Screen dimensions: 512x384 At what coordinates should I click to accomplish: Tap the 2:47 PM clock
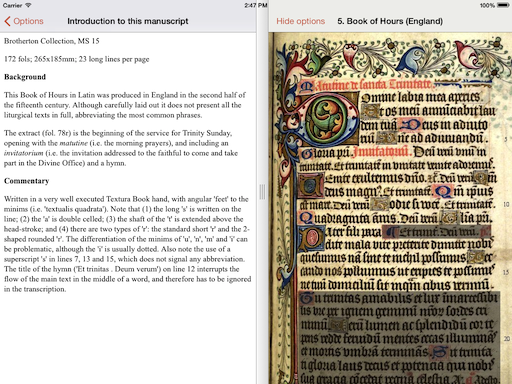(x=256, y=5)
